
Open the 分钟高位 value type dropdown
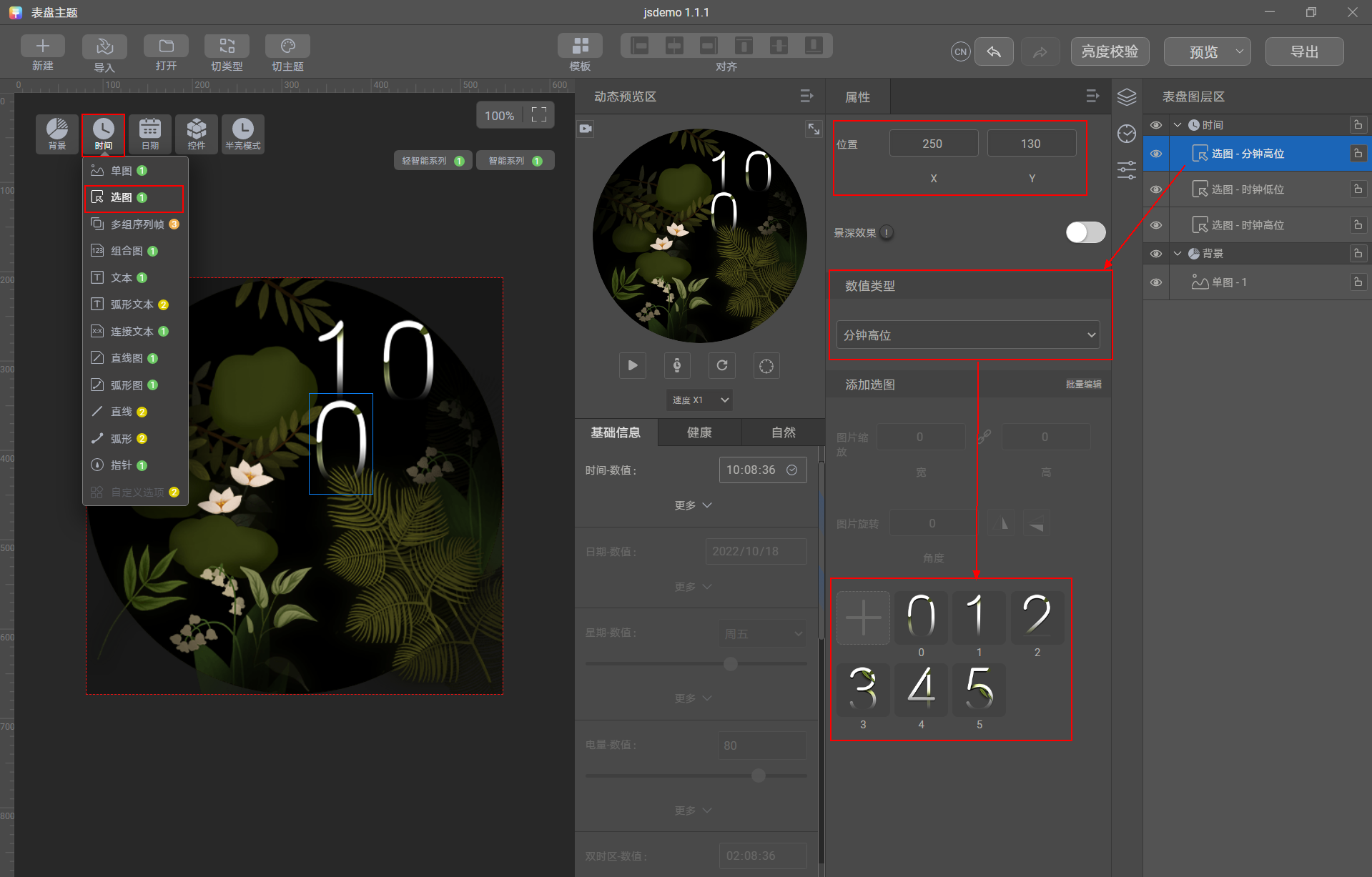pos(968,335)
